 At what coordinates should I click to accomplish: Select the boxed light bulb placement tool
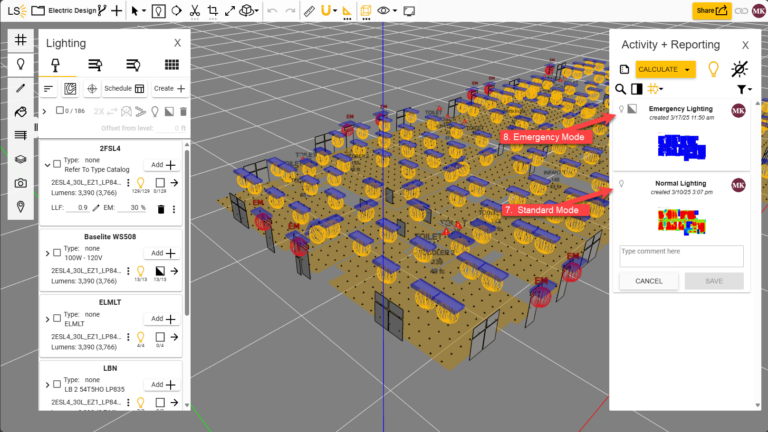pos(158,11)
